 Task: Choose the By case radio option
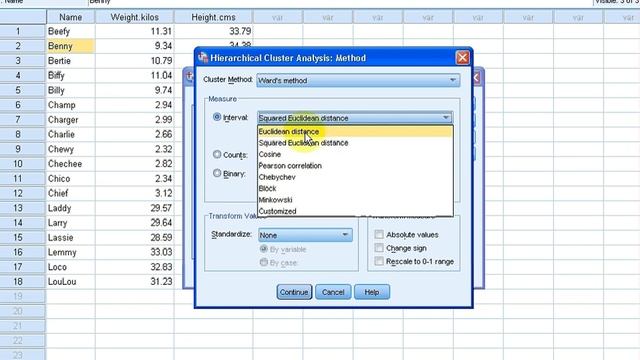[264, 262]
